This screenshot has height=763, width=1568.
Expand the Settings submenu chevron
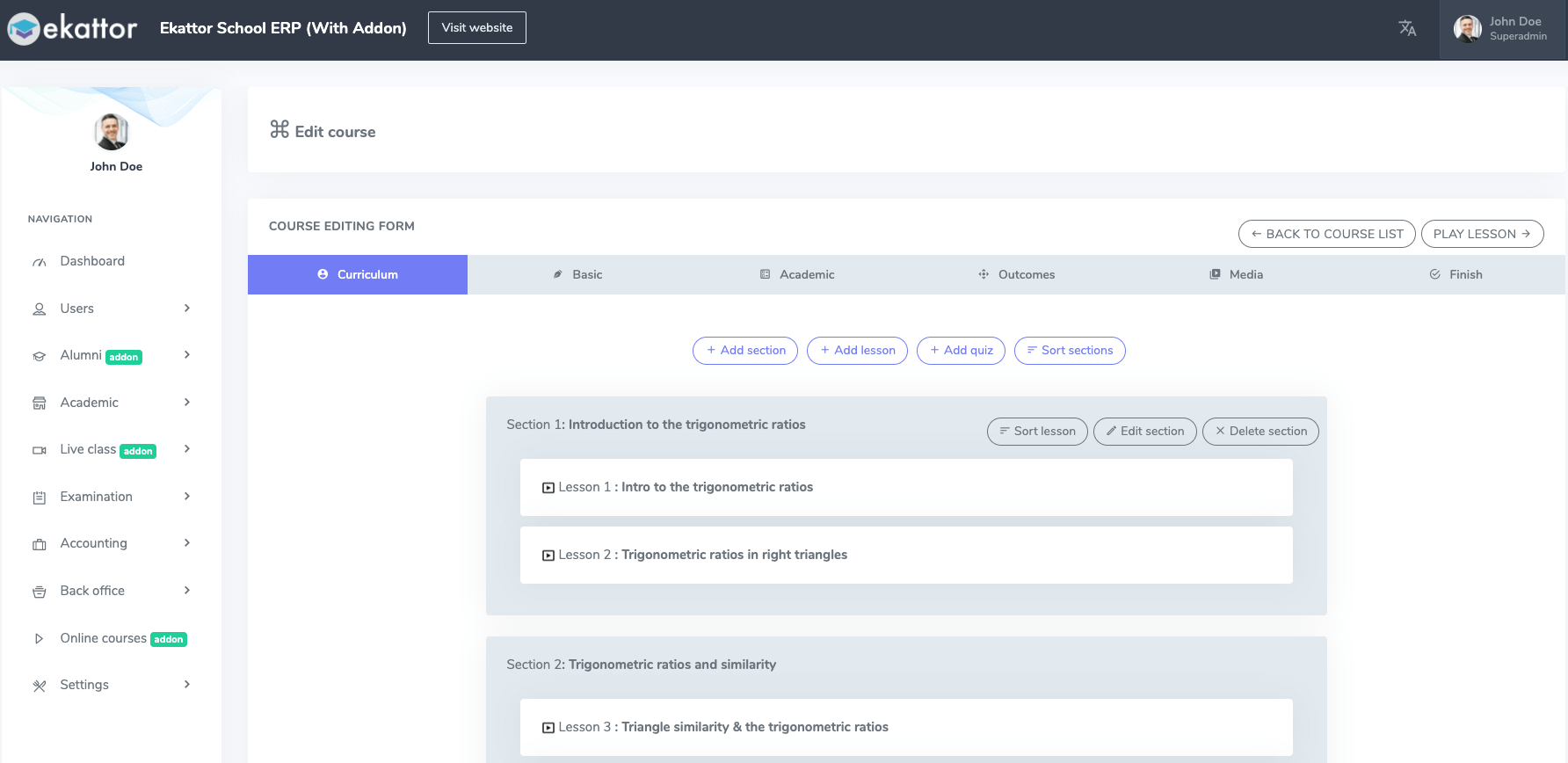coord(187,684)
